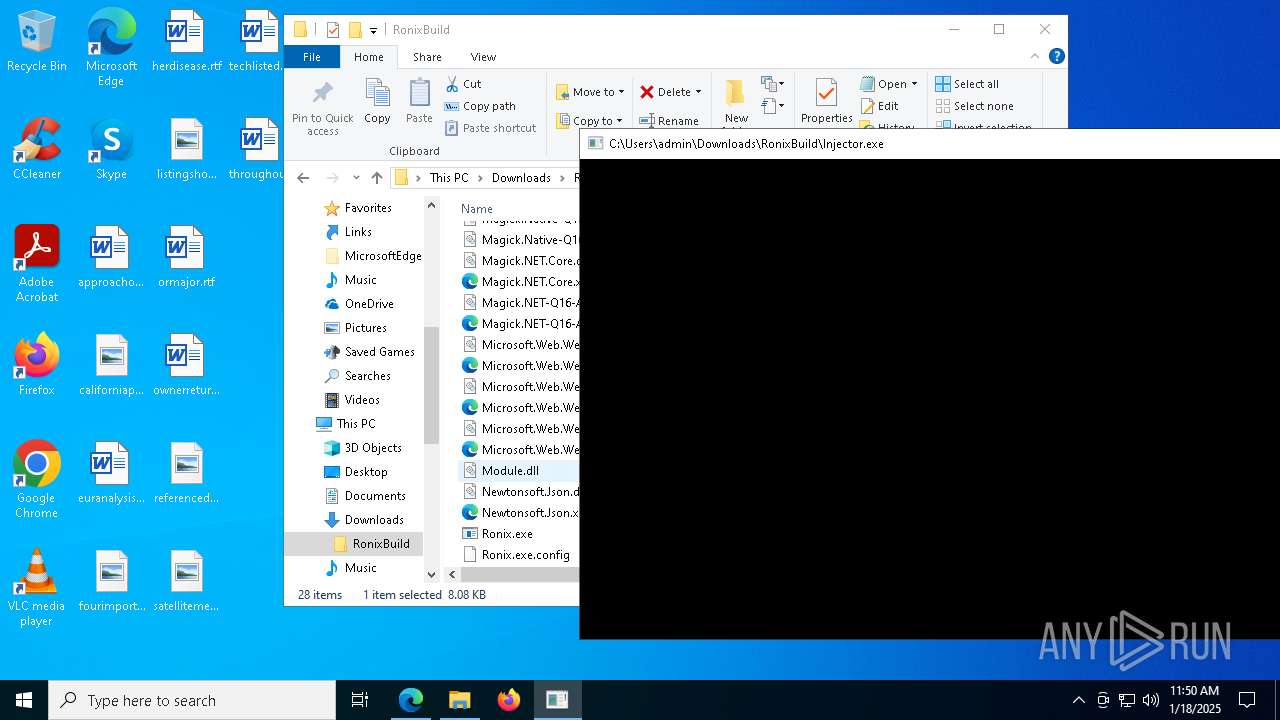This screenshot has width=1280, height=720.
Task: Click Select all in ribbon
Action: [x=967, y=84]
